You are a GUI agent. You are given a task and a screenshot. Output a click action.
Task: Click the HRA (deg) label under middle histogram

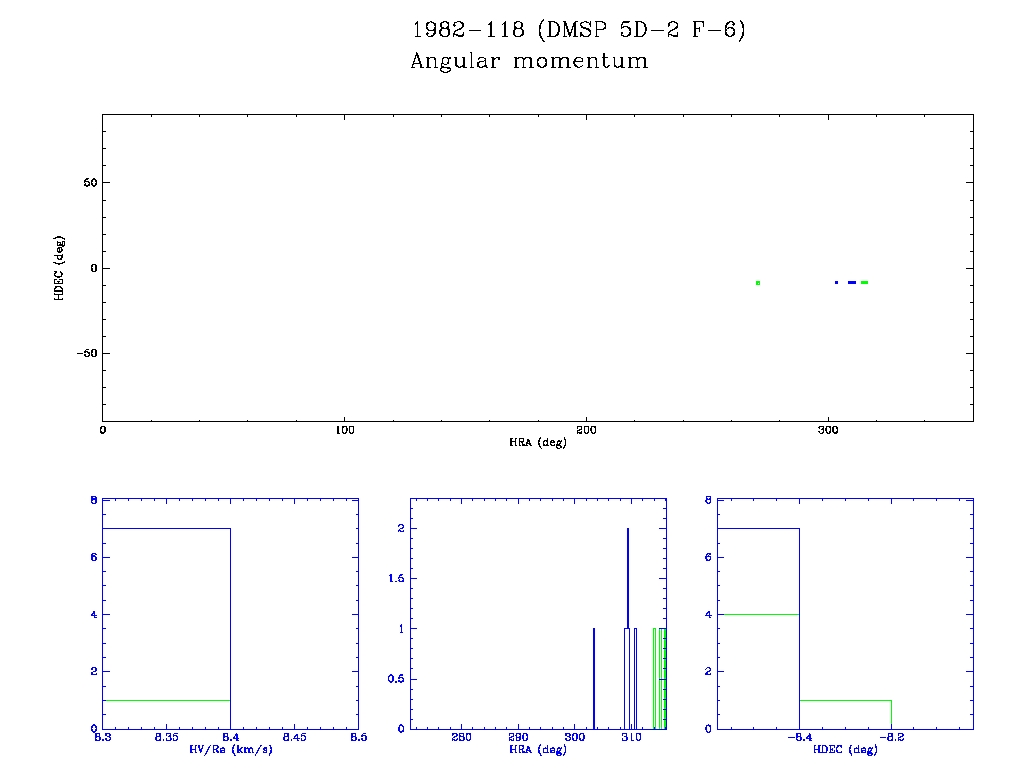tap(538, 749)
